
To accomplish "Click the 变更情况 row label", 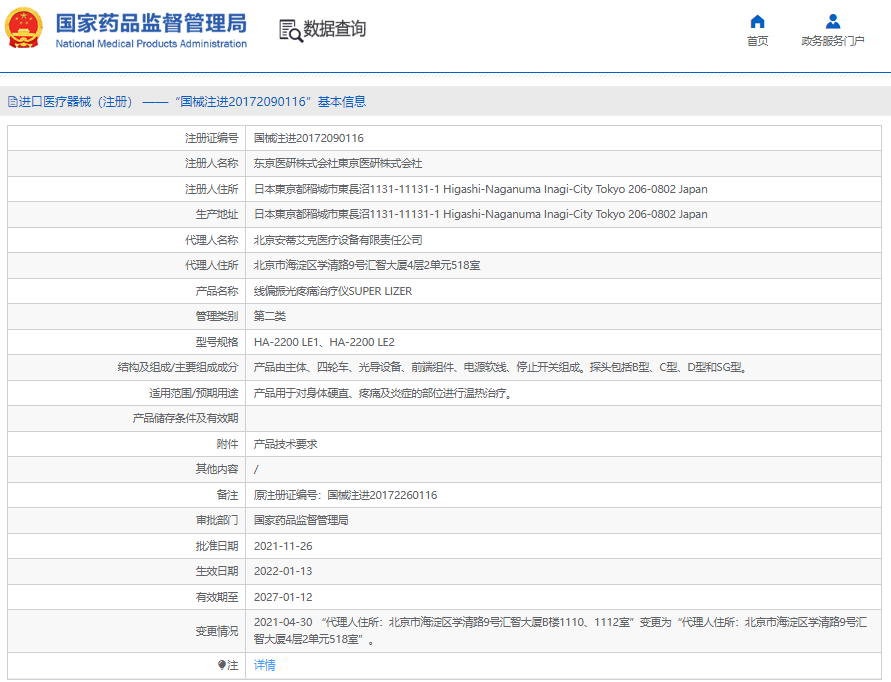I will click(x=216, y=631).
